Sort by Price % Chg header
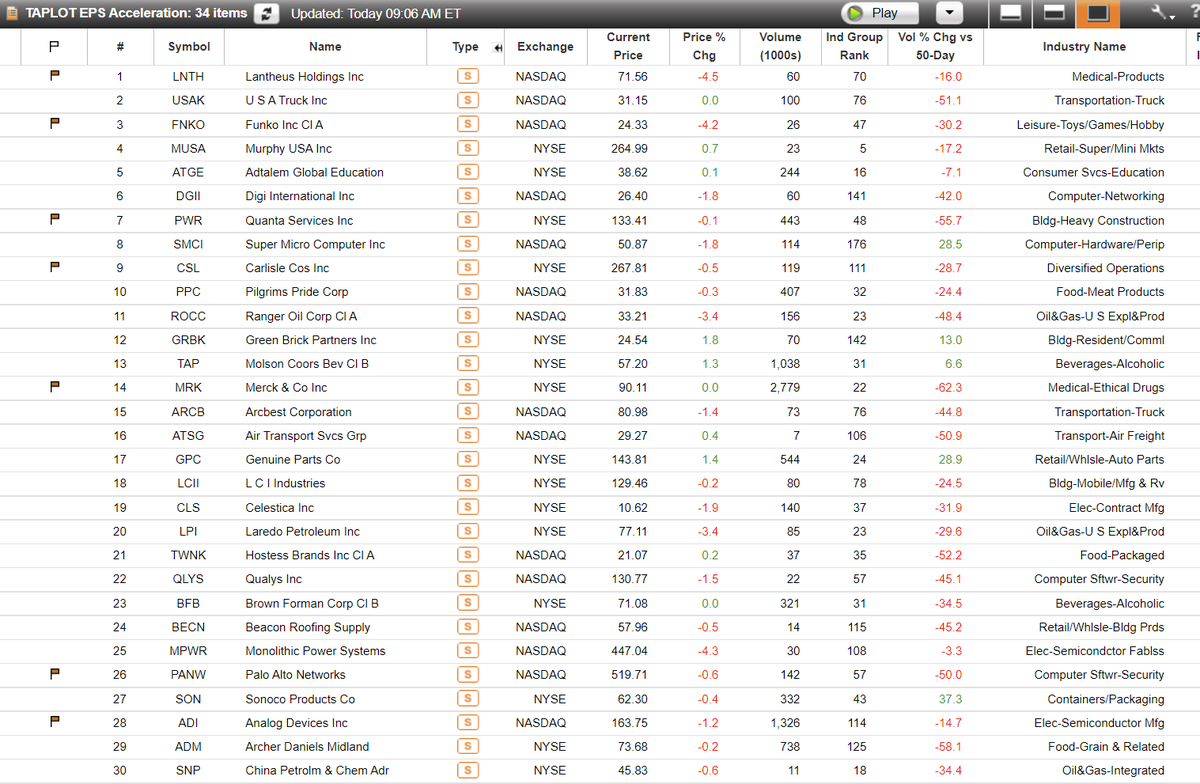The height and width of the screenshot is (784, 1200). point(704,46)
